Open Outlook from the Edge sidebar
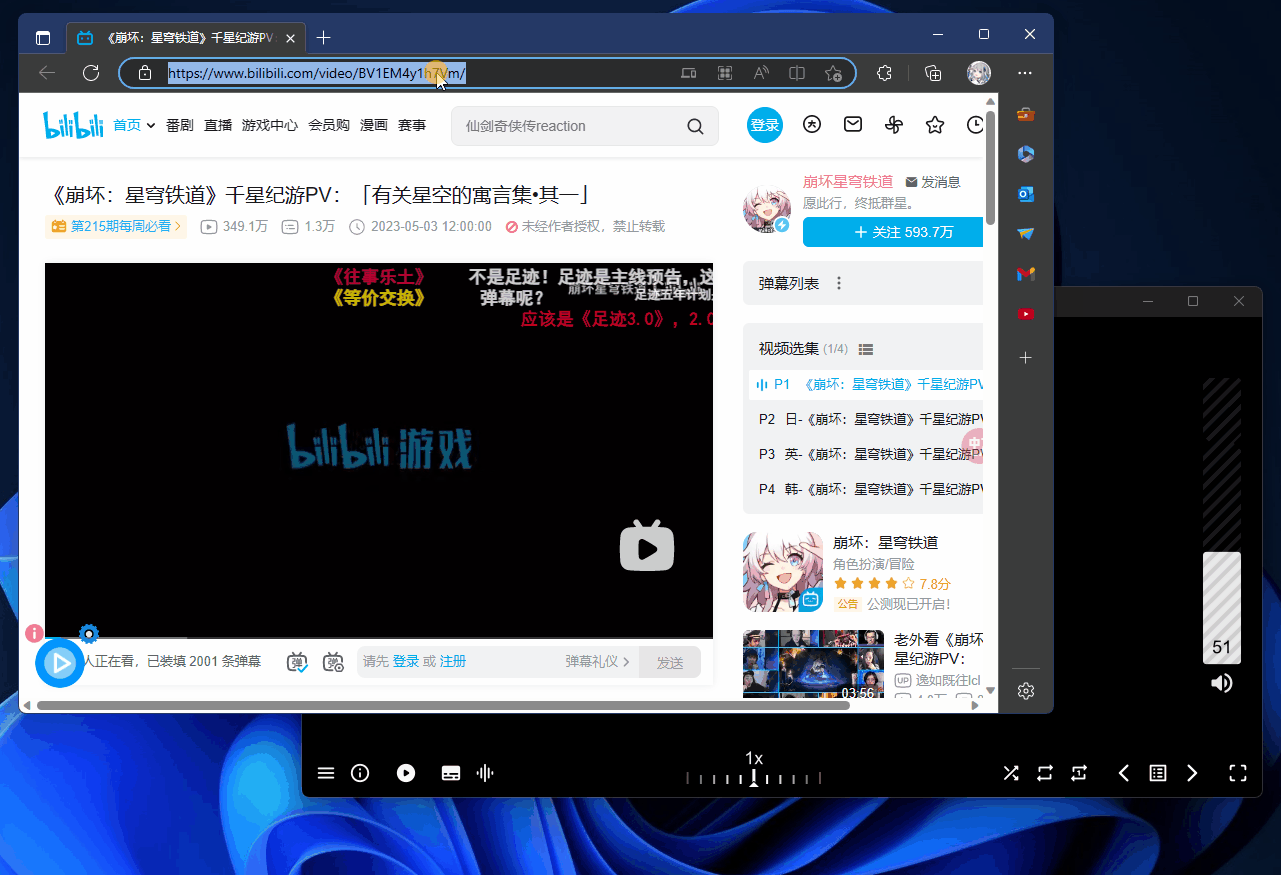The height and width of the screenshot is (875, 1281). click(1025, 194)
